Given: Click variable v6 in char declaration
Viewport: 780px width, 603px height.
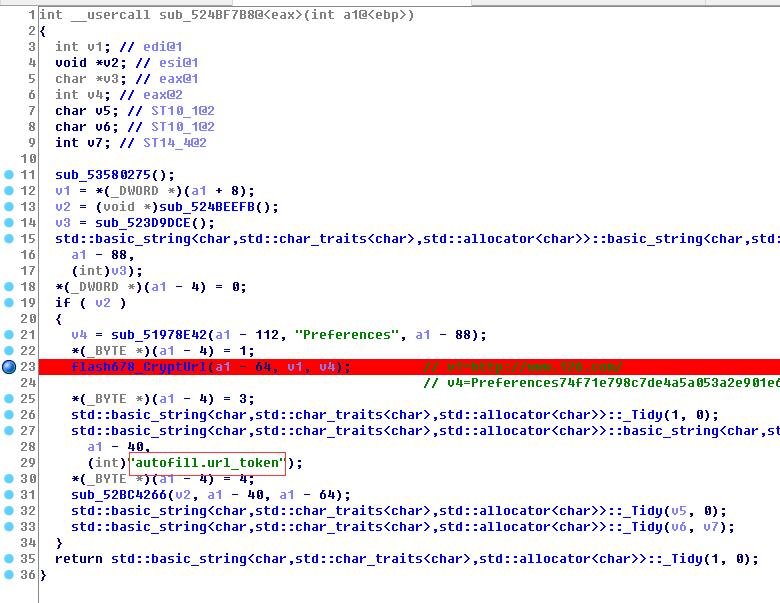Looking at the screenshot, I should point(103,126).
